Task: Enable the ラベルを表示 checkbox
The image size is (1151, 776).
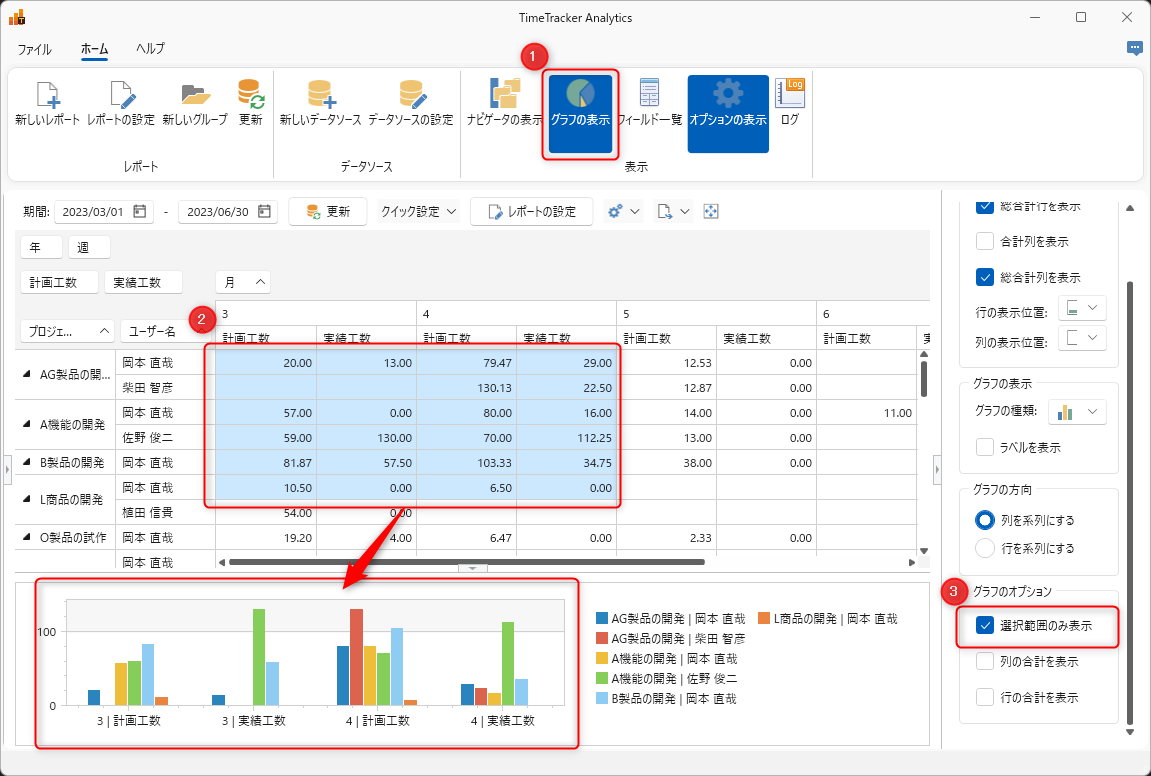Action: point(985,447)
